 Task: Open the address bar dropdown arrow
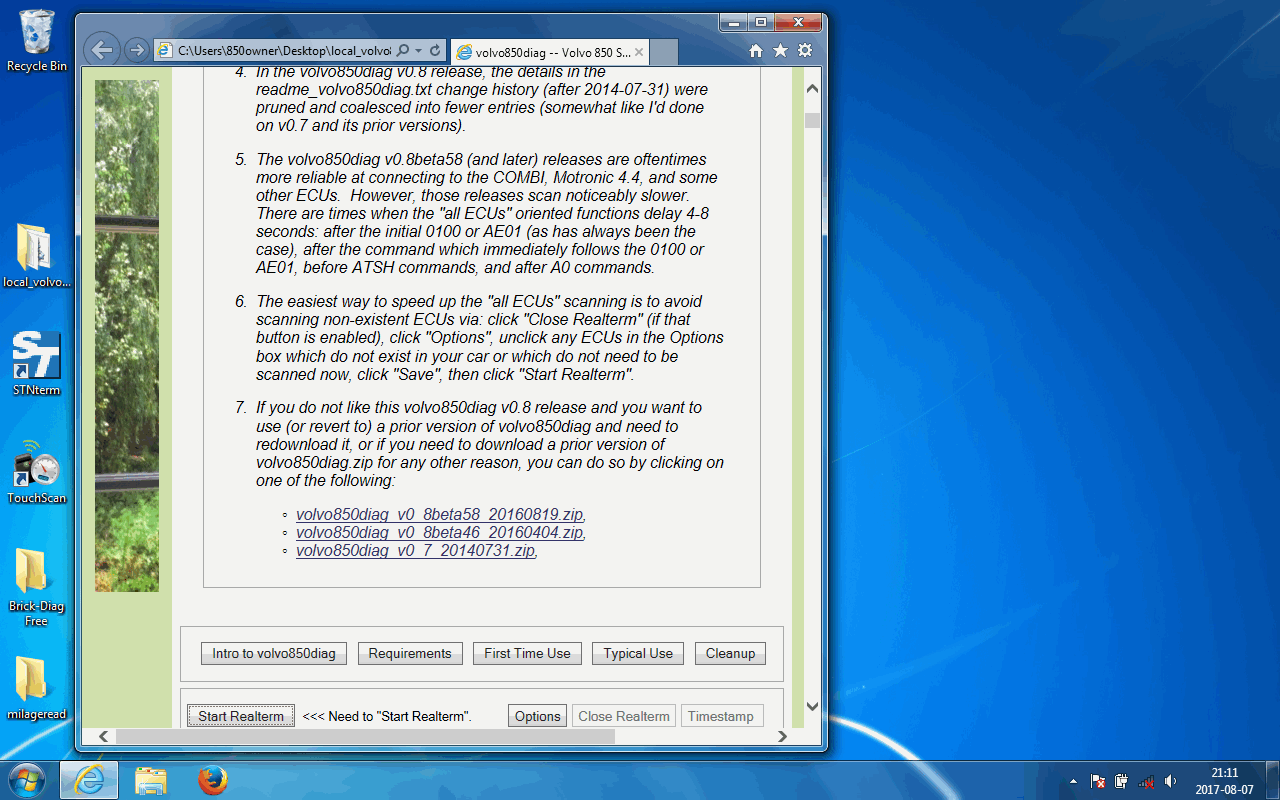pos(418,50)
